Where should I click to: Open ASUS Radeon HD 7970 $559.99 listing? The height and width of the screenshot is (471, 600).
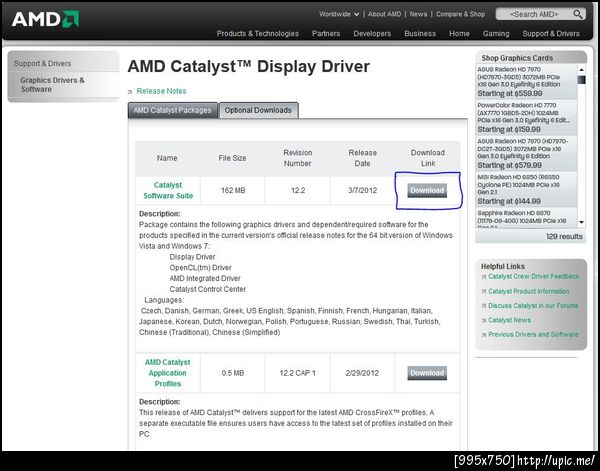526,81
